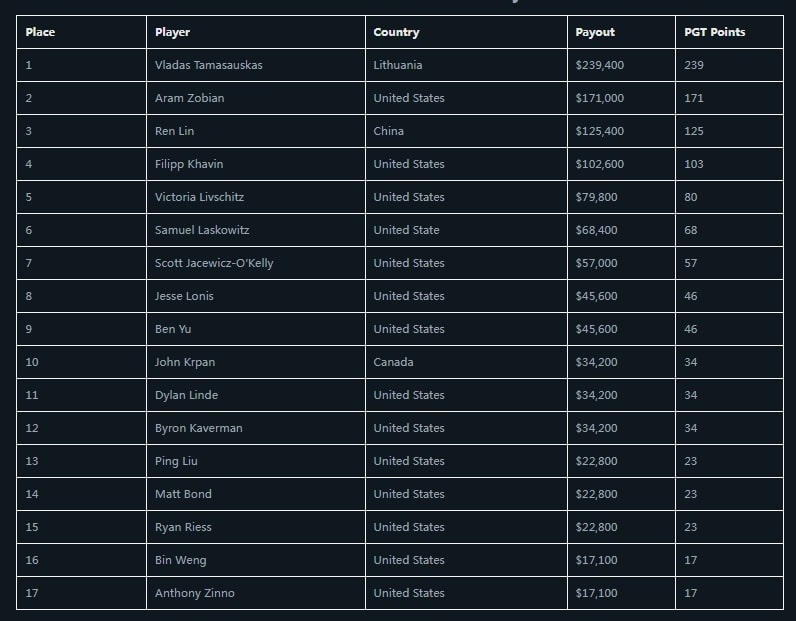The width and height of the screenshot is (796, 621).
Task: Click the Country column header
Action: tap(396, 32)
